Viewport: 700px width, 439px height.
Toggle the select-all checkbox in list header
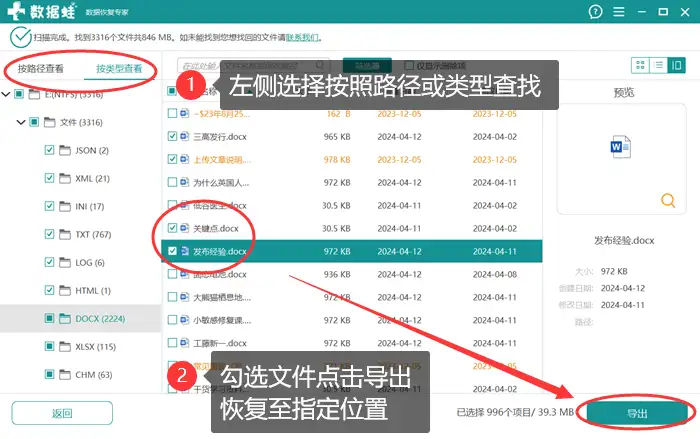[172, 91]
